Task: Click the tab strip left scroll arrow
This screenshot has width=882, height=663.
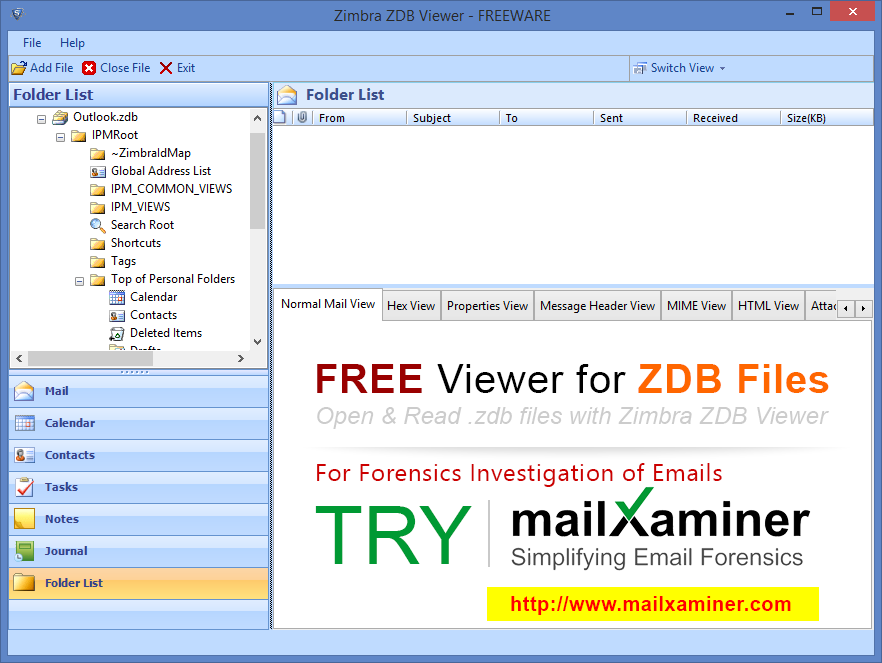Action: [x=846, y=308]
